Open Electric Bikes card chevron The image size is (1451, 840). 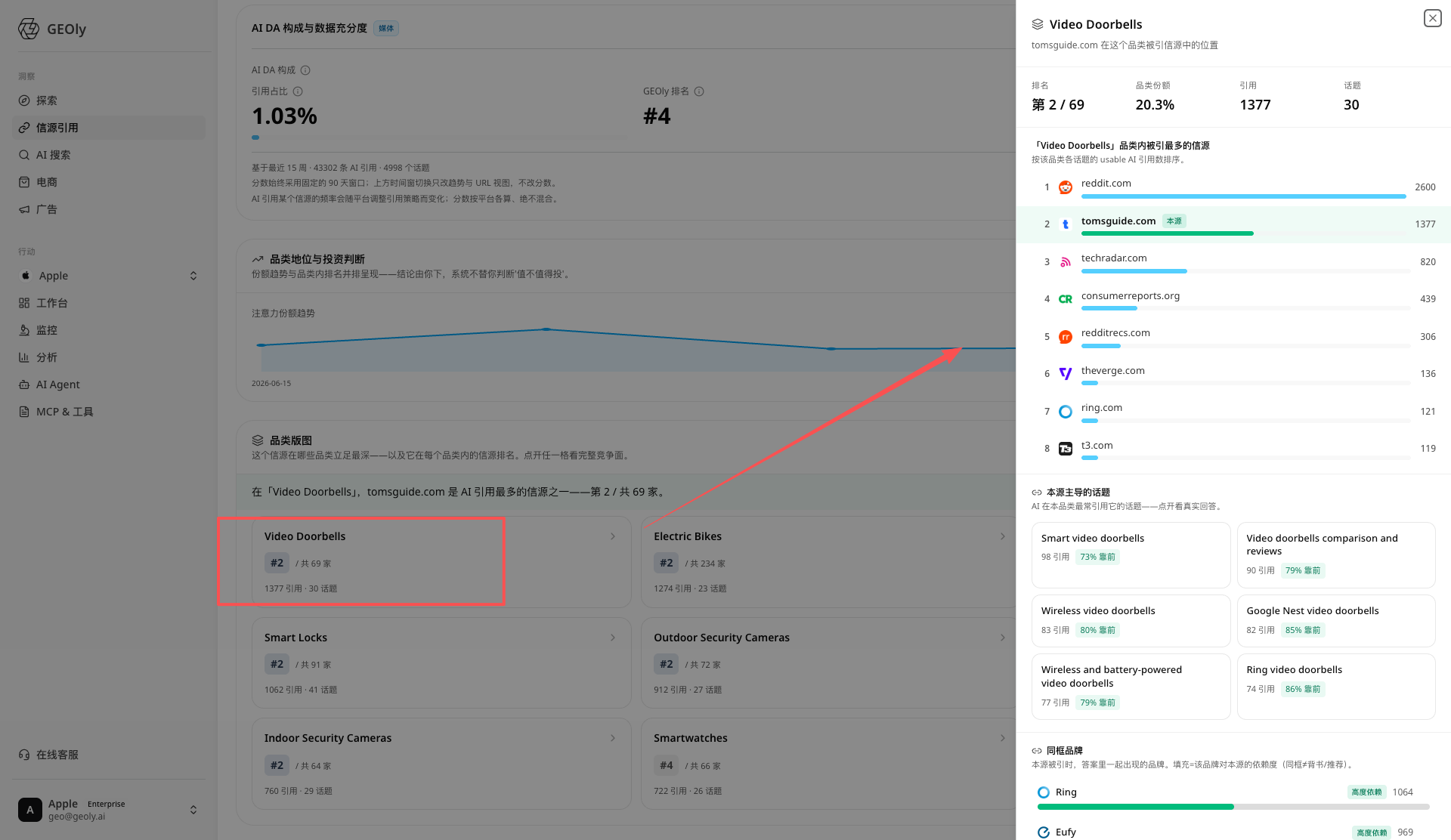click(x=1003, y=536)
